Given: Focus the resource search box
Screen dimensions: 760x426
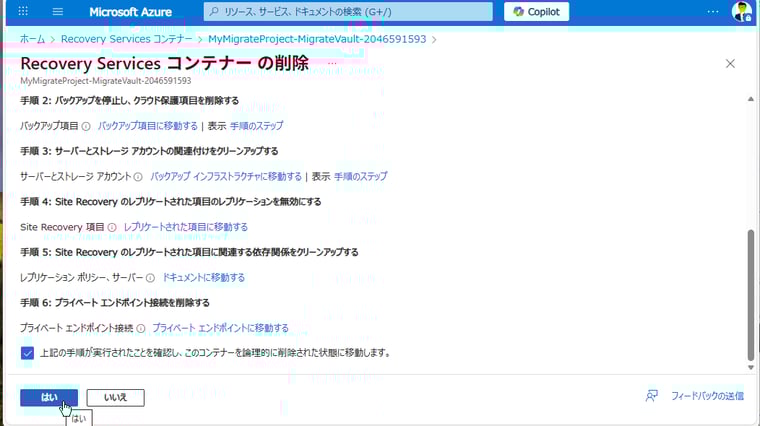Looking at the screenshot, I should click(348, 12).
